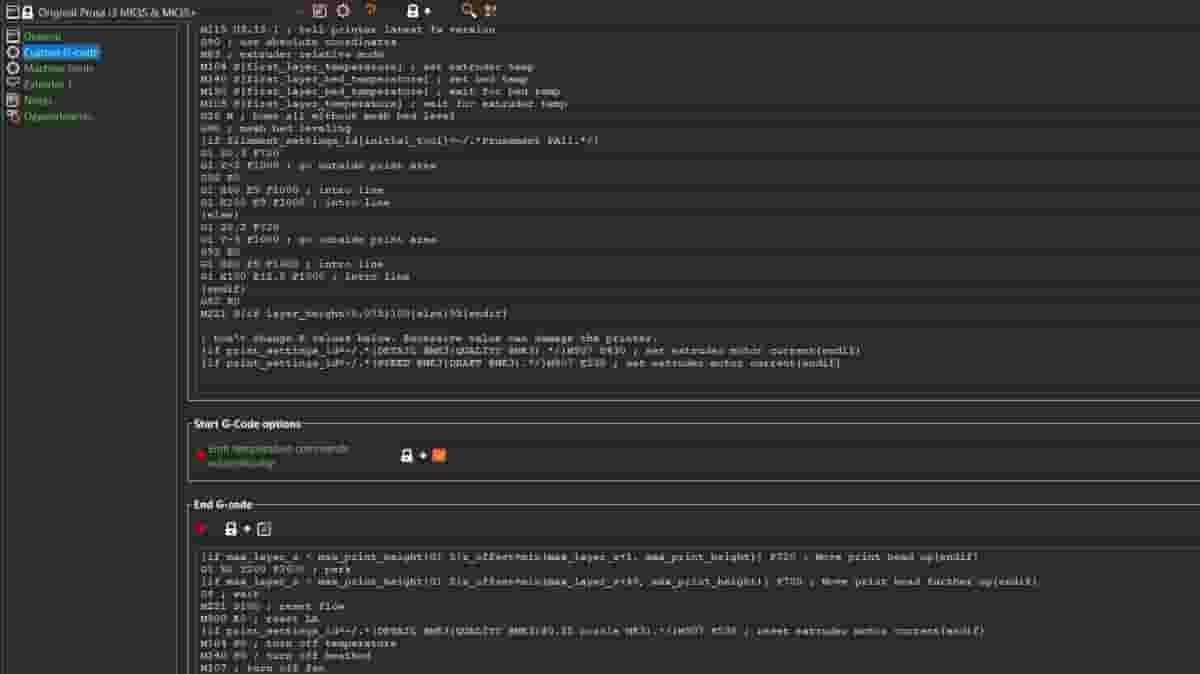1200x674 pixels.
Task: Click lock icon in Start G-Code options
Action: (x=407, y=455)
